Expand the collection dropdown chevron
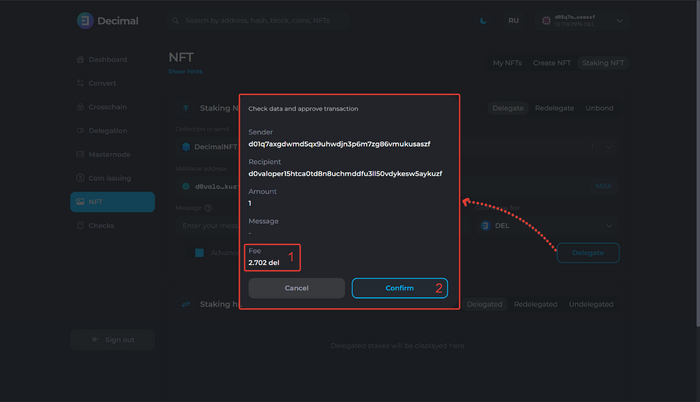Screen dimensions: 700x402 coord(609,147)
